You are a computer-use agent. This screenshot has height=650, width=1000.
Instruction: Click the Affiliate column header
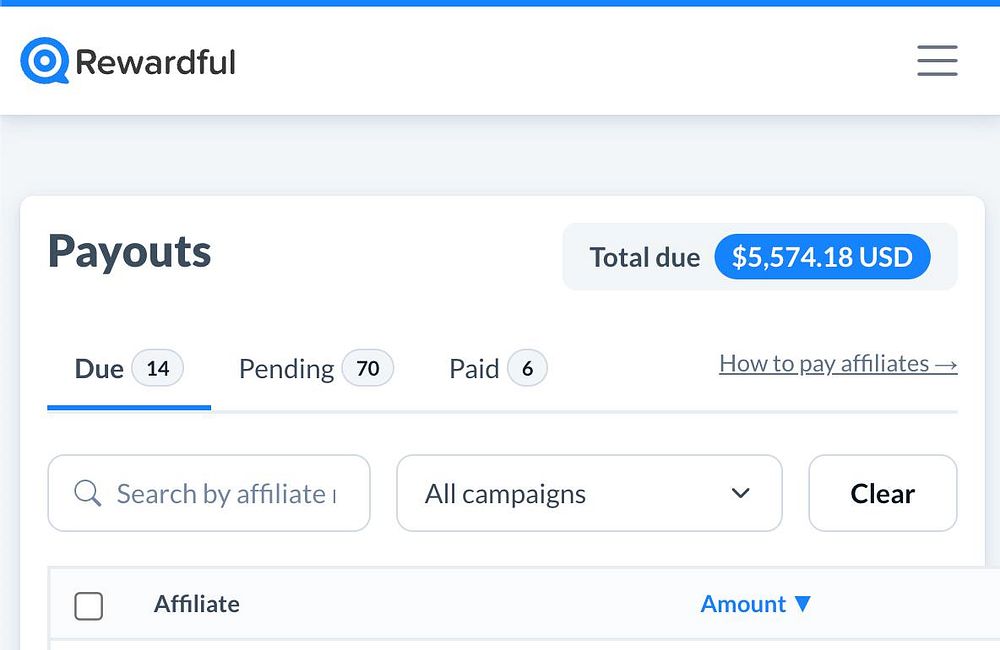(x=197, y=604)
